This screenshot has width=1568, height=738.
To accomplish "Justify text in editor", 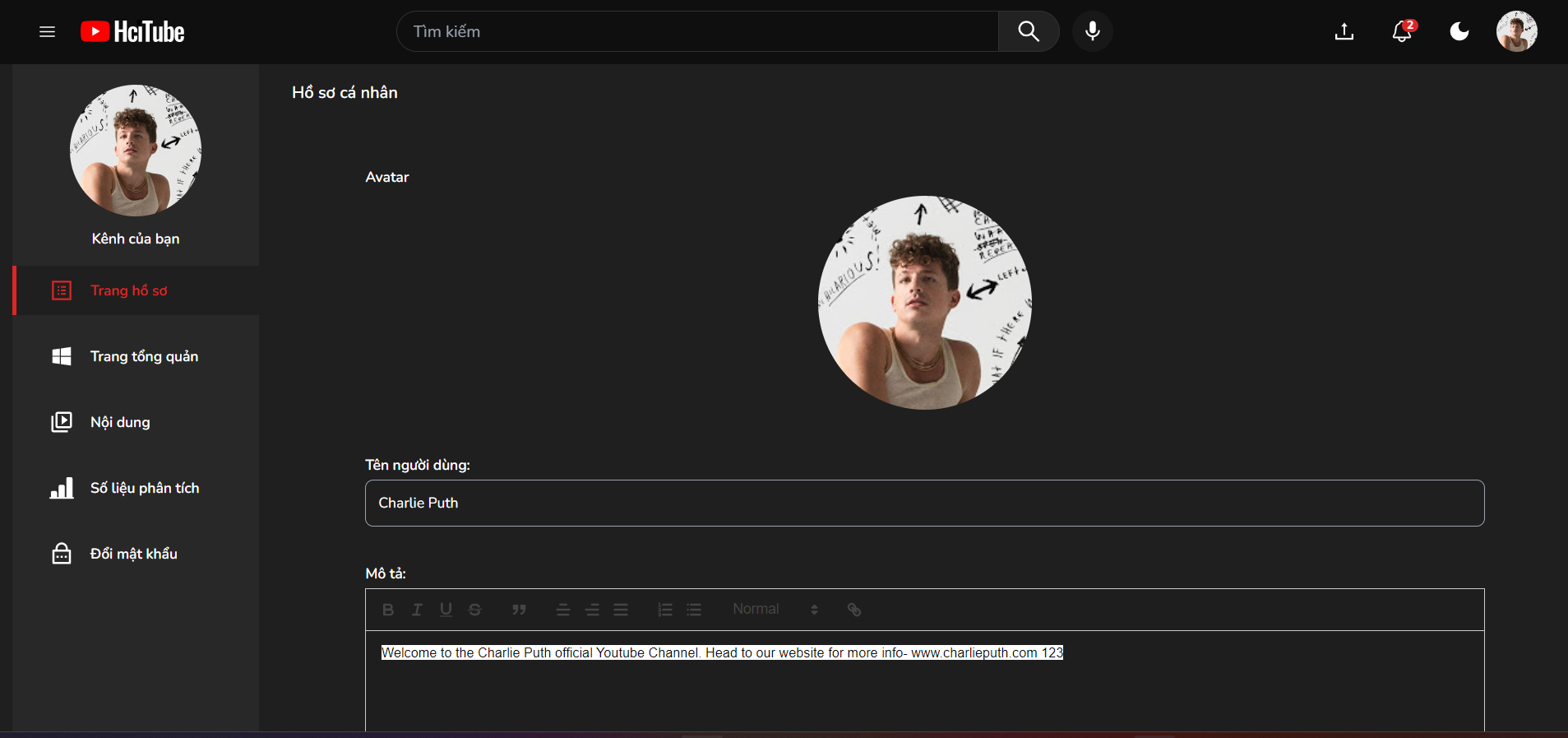I will pos(621,610).
